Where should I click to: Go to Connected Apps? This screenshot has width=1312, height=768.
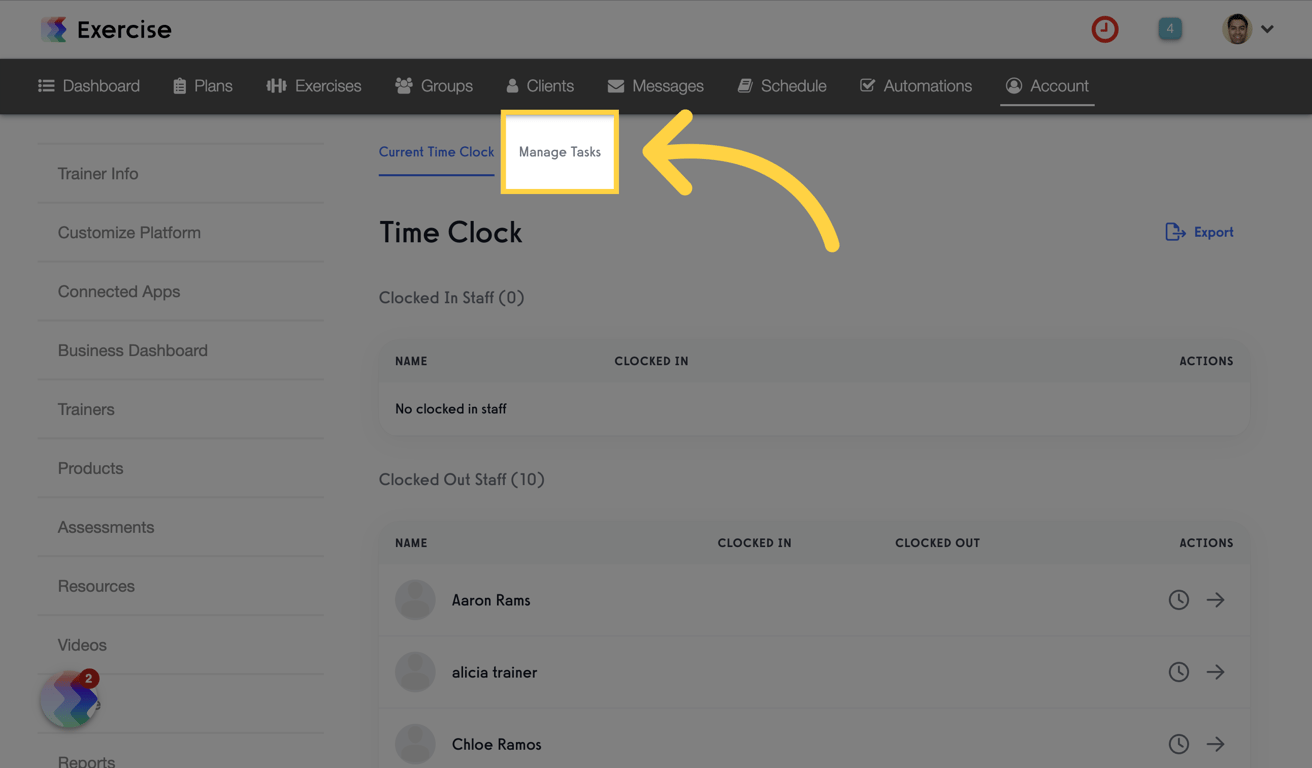coord(119,292)
